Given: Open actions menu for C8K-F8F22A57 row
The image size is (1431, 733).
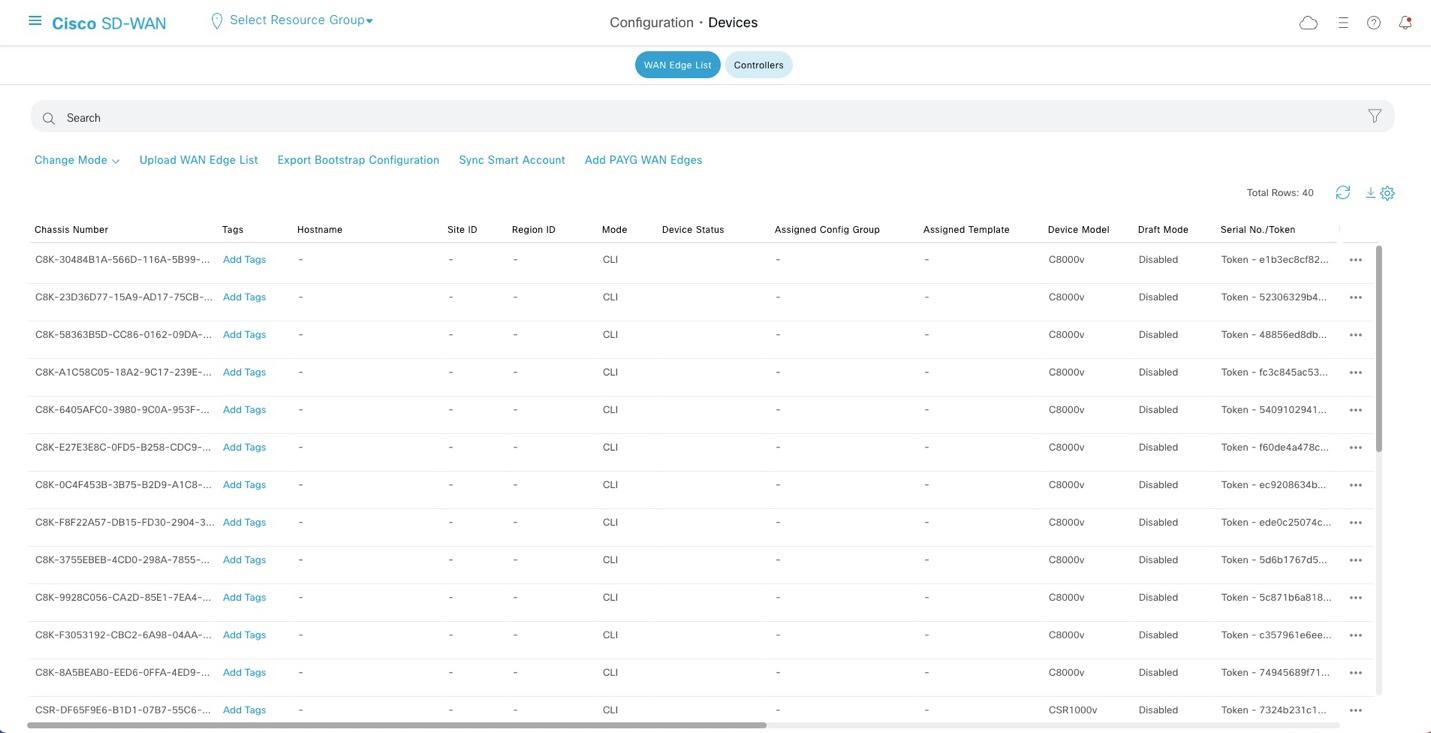Looking at the screenshot, I should point(1355,522).
